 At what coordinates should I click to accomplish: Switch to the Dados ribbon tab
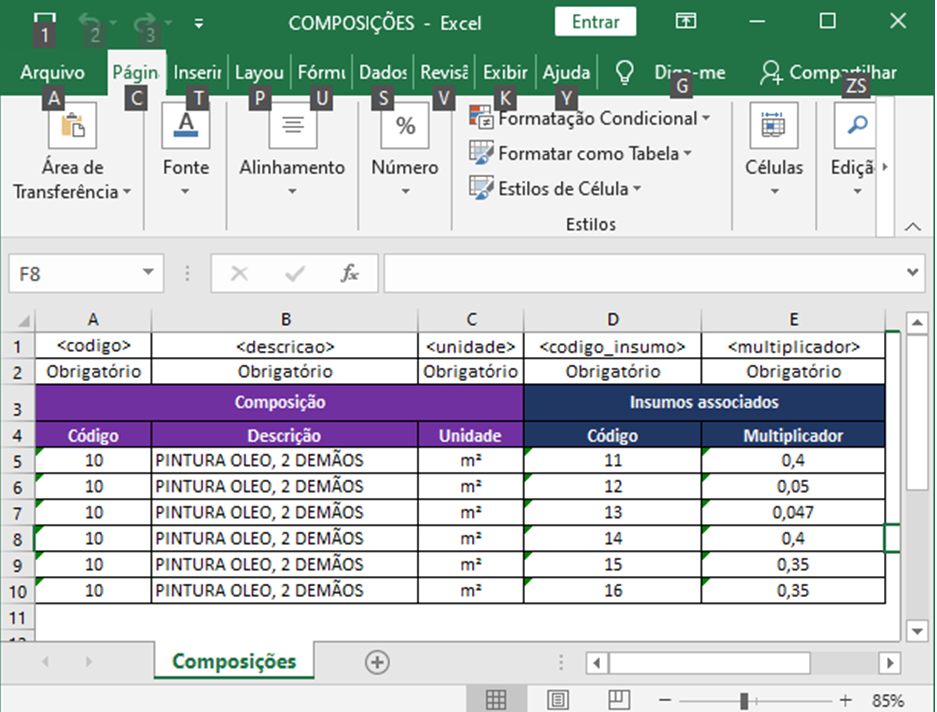(383, 73)
